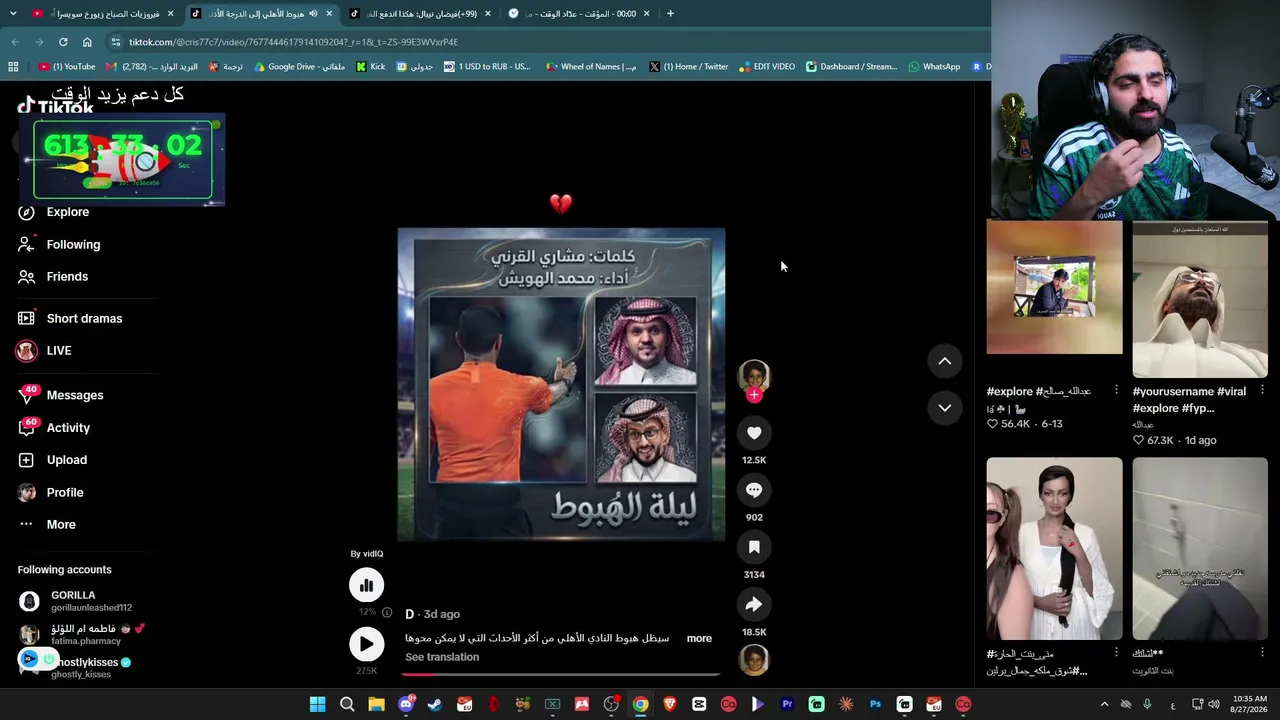
Task: Switch to the 00:00 timer tab
Action: 578,14
